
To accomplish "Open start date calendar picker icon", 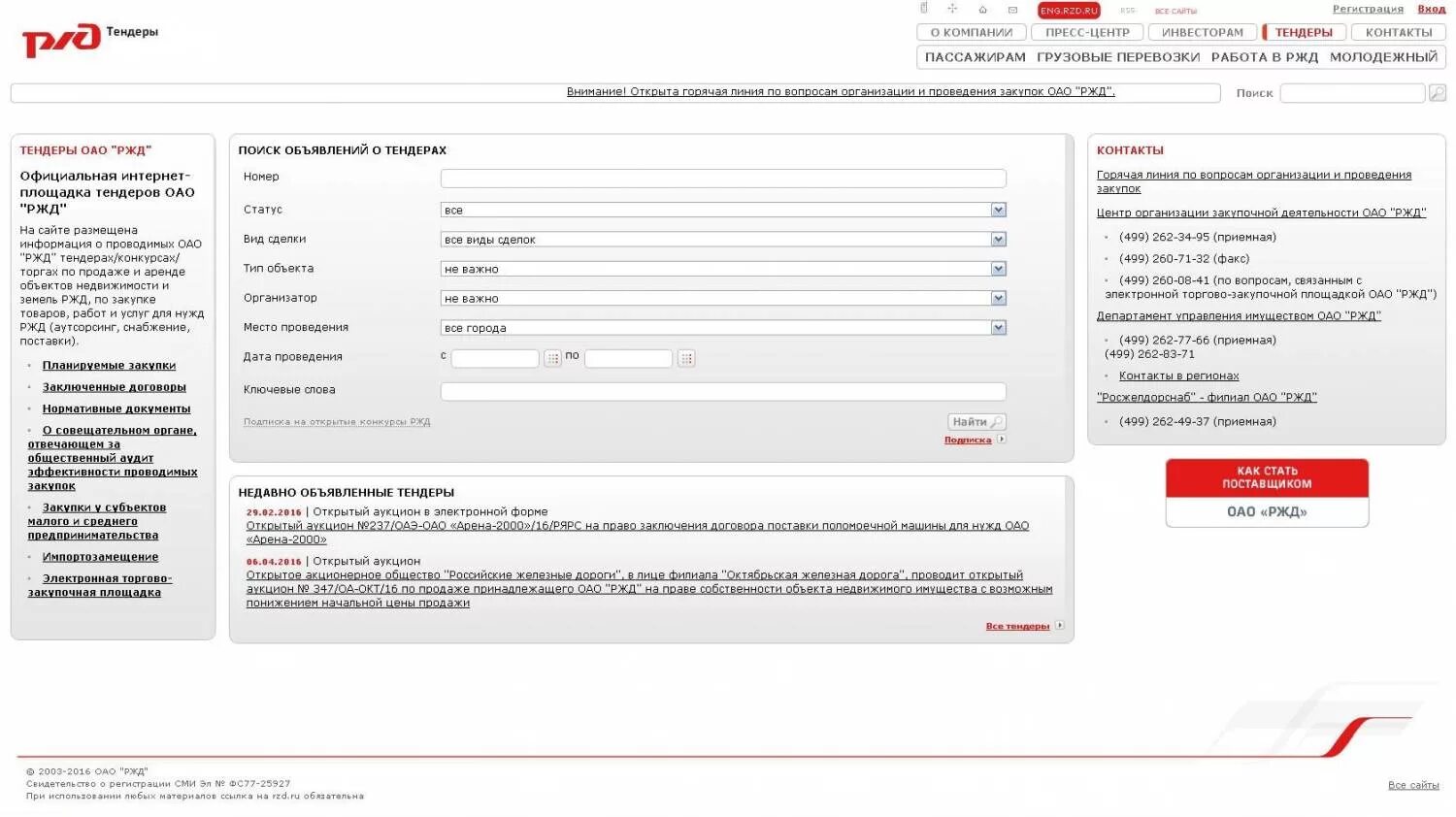I will tap(553, 358).
